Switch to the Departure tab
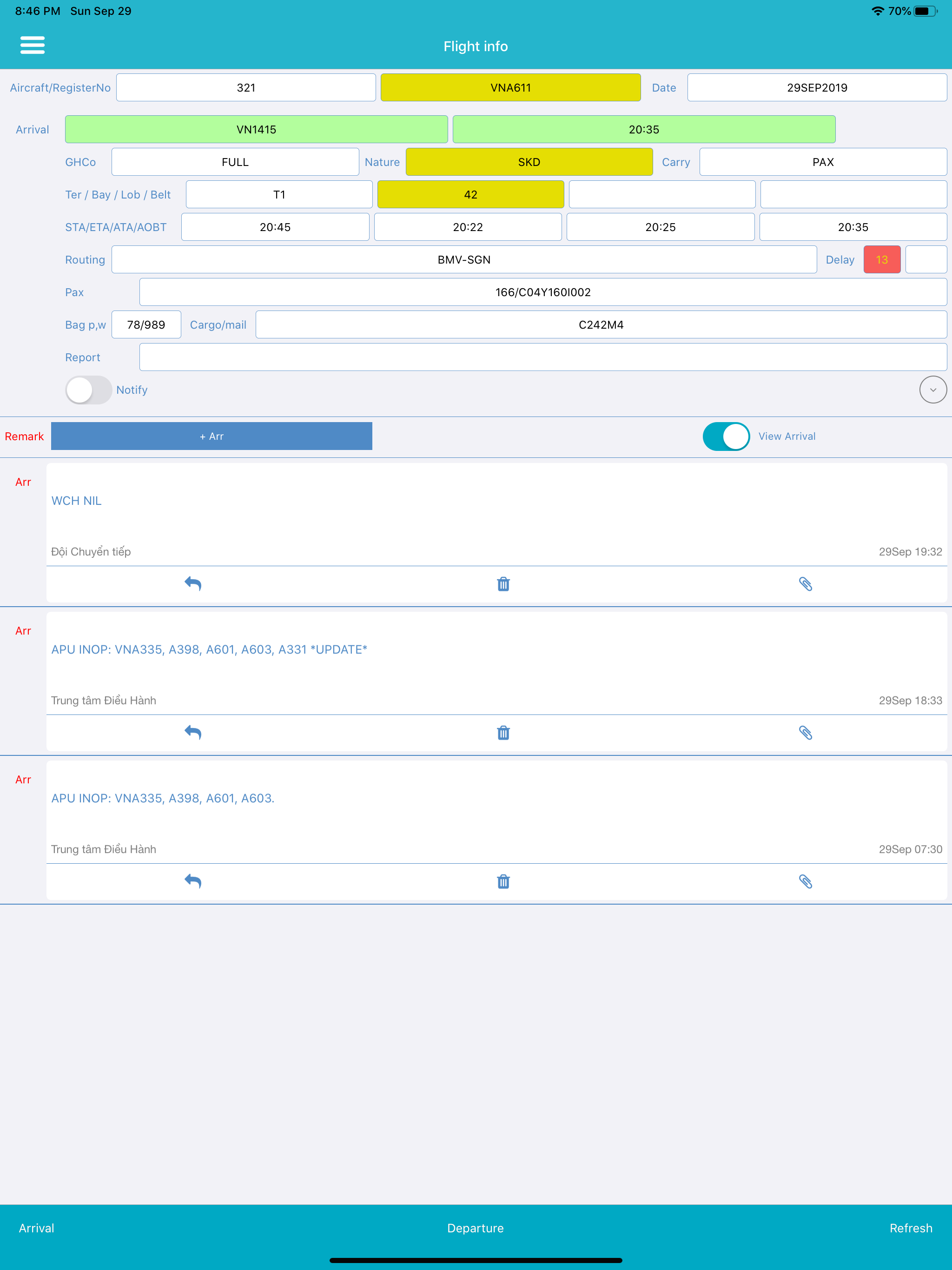The height and width of the screenshot is (1270, 952). click(476, 1228)
